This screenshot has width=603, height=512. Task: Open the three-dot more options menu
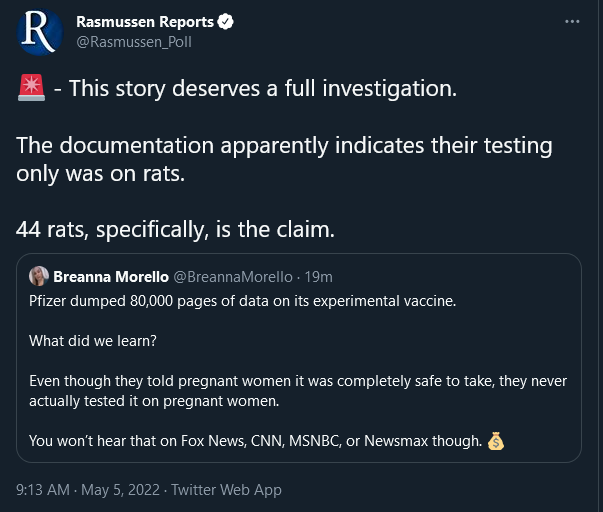(572, 22)
